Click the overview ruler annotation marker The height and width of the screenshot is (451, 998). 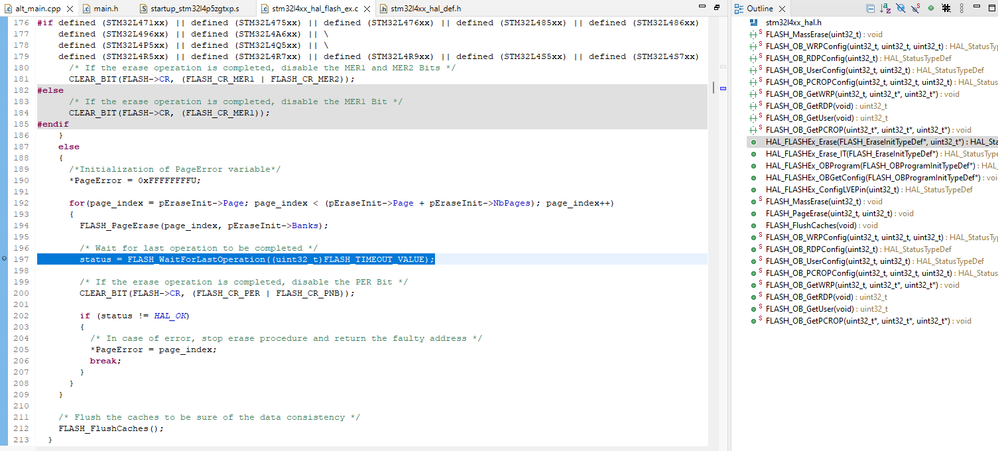click(722, 88)
